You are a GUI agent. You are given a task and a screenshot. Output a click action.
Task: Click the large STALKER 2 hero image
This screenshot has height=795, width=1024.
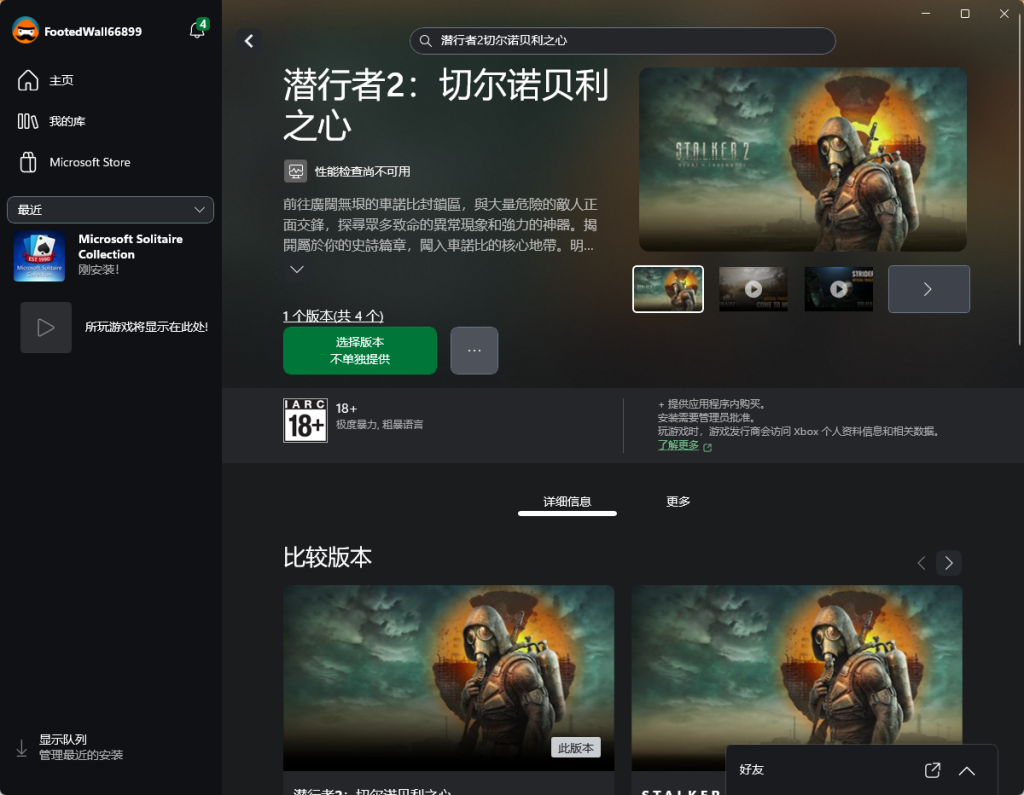click(803, 159)
